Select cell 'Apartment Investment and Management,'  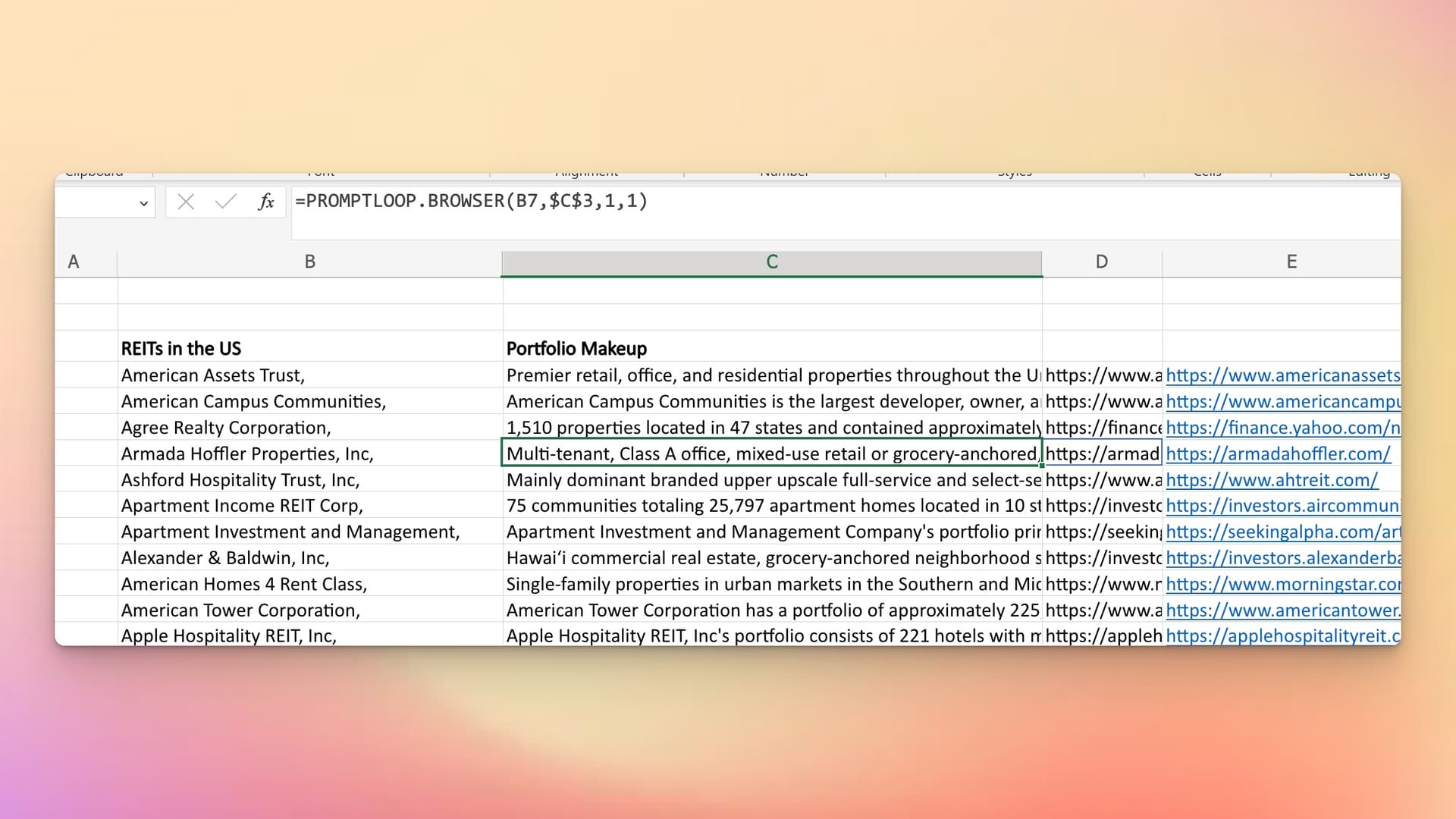coord(309,532)
